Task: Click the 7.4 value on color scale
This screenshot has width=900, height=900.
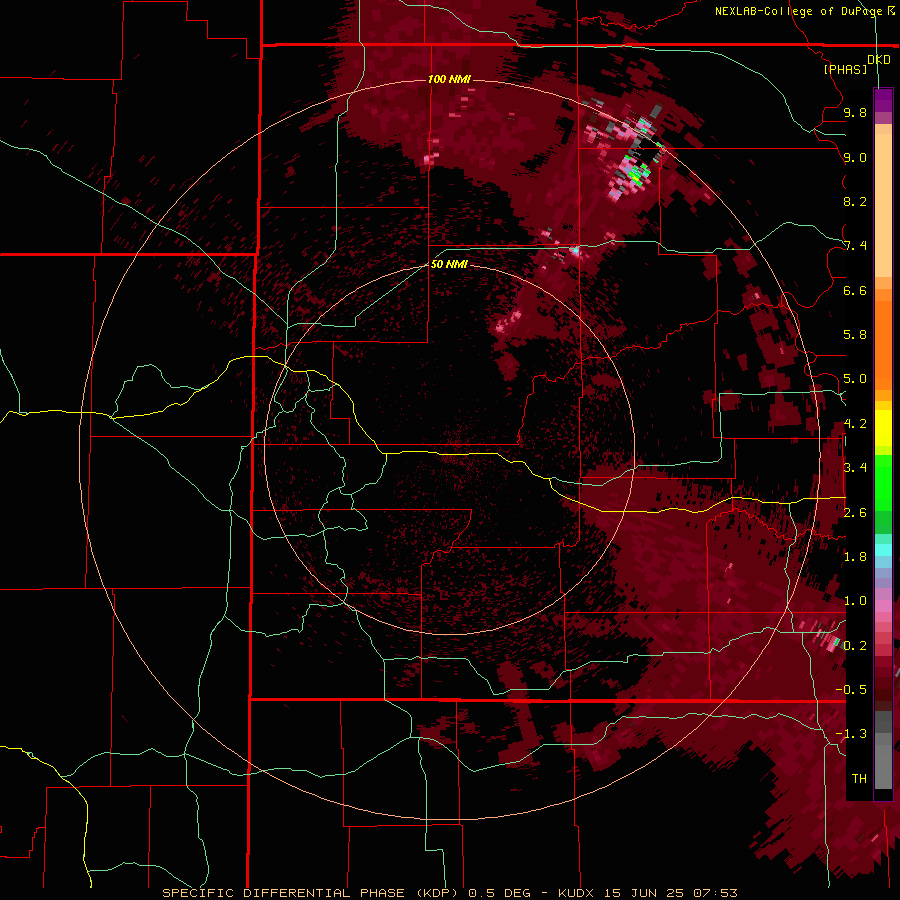Action: click(855, 246)
